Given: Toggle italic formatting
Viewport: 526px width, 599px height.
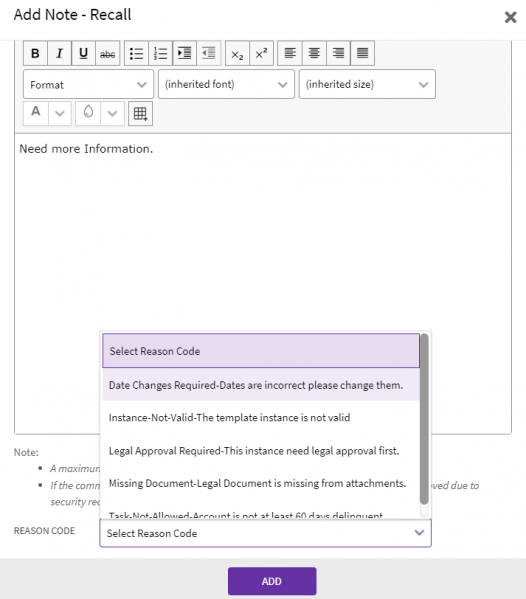Looking at the screenshot, I should [x=59, y=53].
